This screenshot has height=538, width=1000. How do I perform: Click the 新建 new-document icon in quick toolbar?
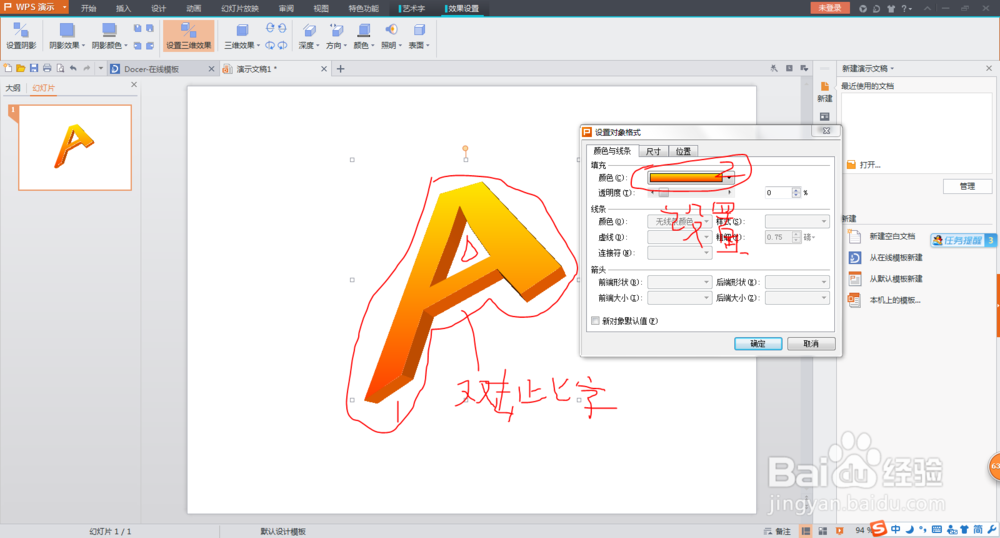tap(8, 68)
